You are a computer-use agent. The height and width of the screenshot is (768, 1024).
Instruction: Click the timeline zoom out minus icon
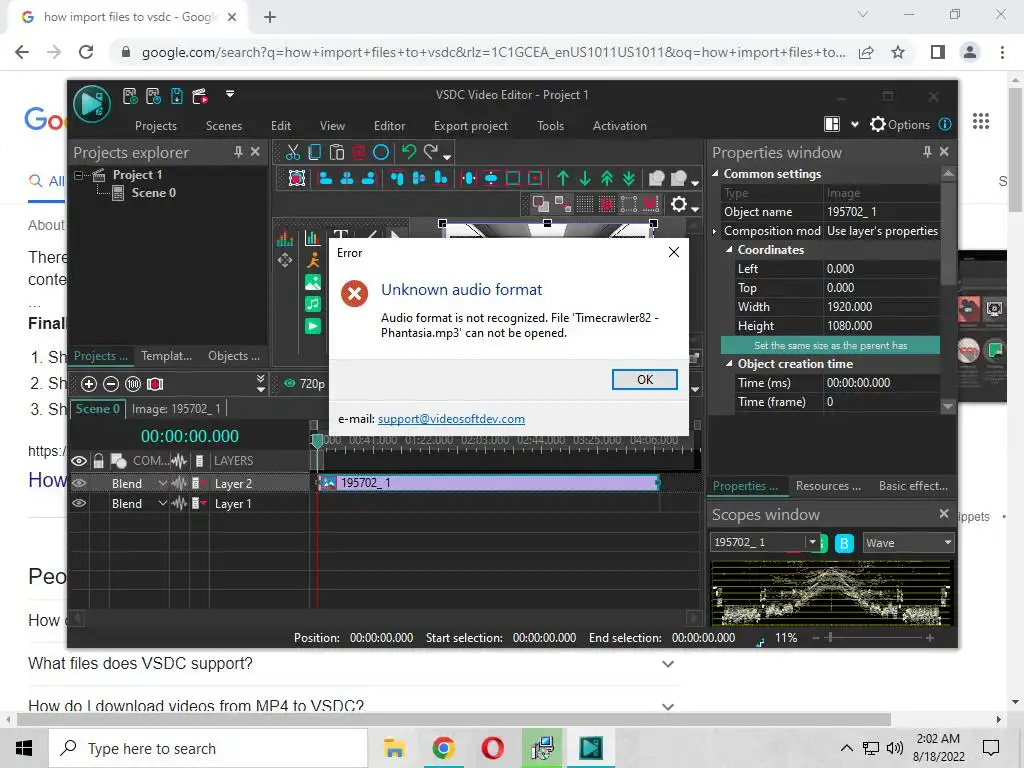[x=111, y=384]
